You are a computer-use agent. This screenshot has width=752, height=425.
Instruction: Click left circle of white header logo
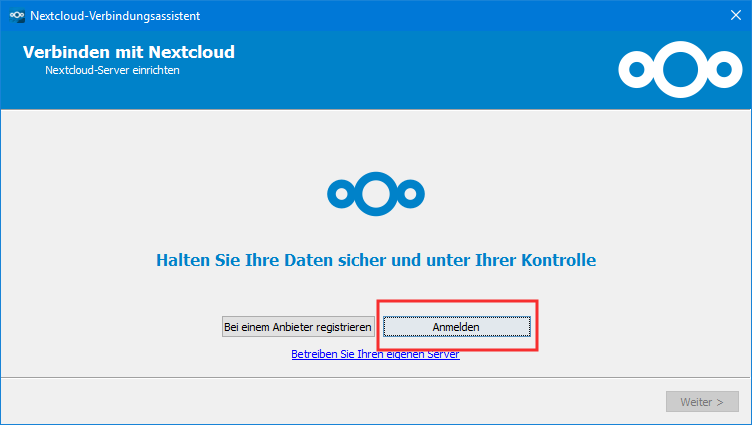click(x=636, y=68)
